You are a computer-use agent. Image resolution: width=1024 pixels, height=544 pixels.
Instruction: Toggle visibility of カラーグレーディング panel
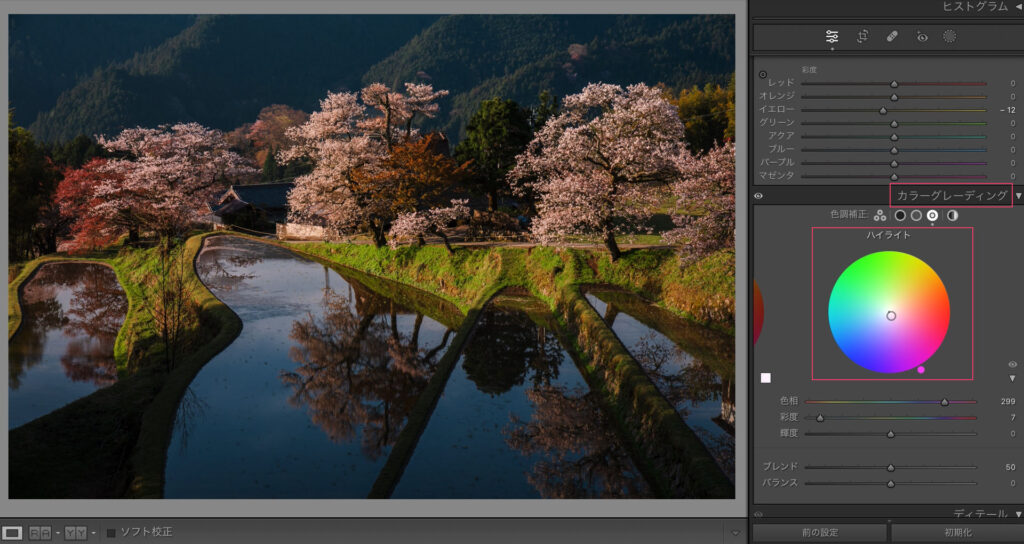coord(758,196)
